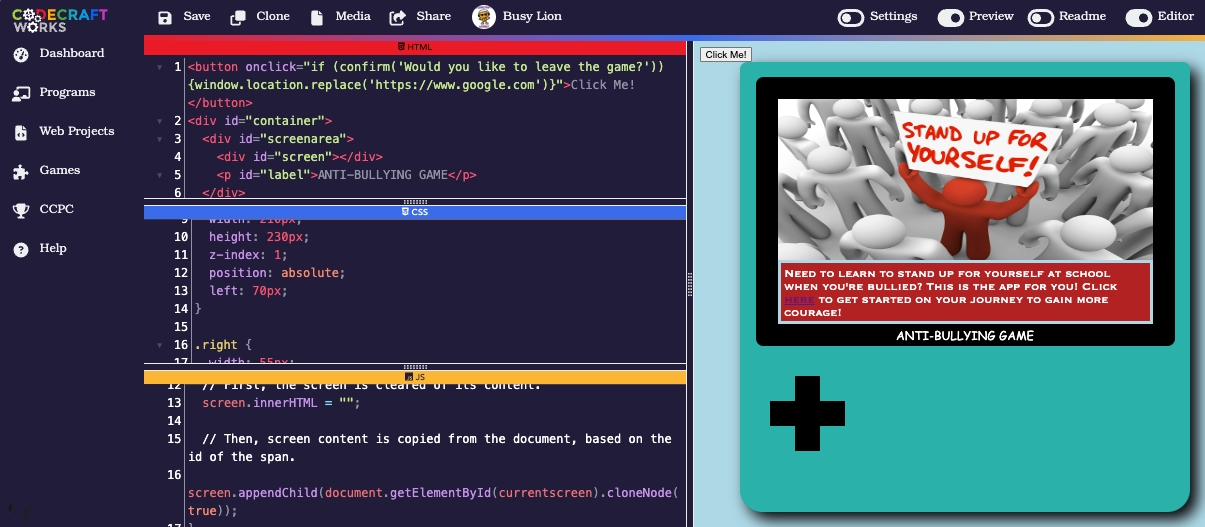Click the HERE link in game screen
Image resolution: width=1205 pixels, height=527 pixels.
point(799,300)
